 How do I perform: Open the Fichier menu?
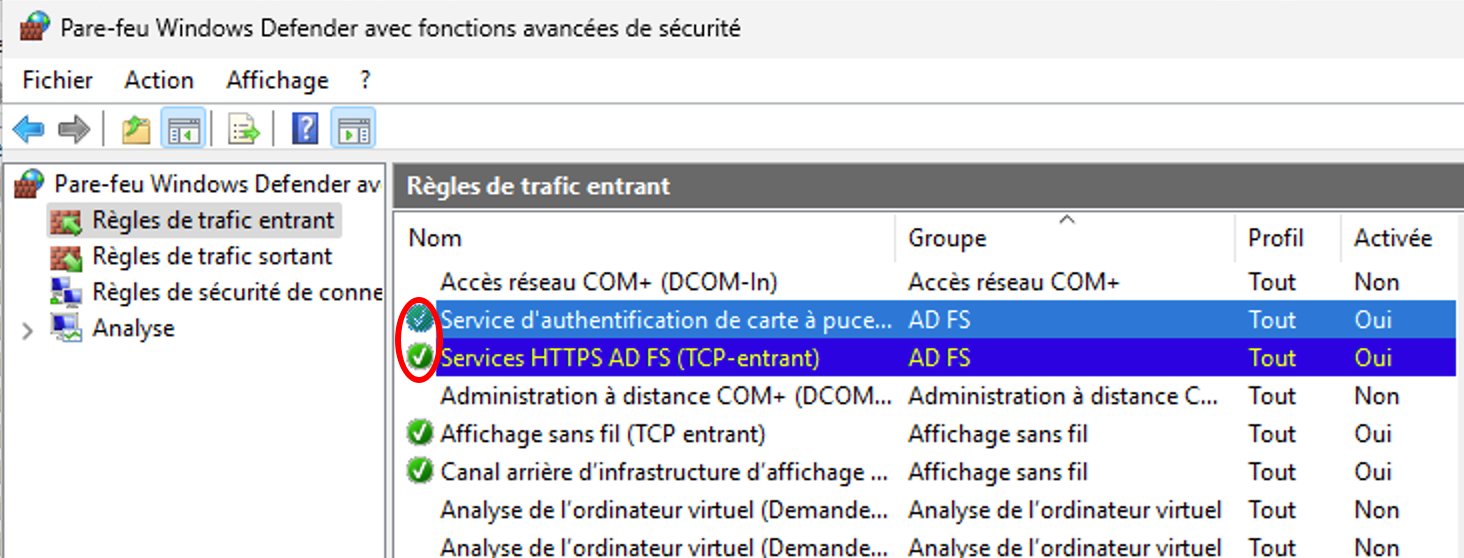click(x=58, y=80)
